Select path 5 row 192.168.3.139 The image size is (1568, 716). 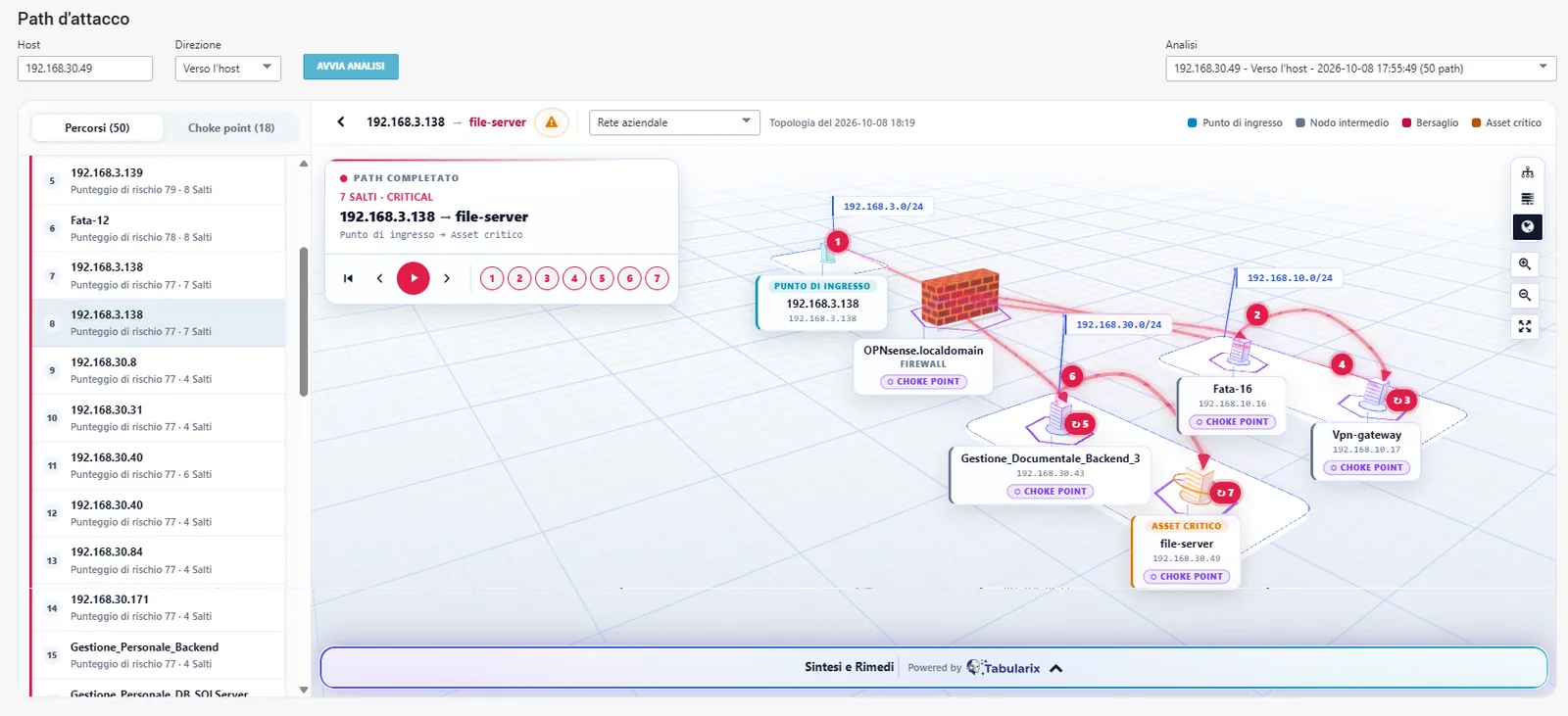coord(159,180)
